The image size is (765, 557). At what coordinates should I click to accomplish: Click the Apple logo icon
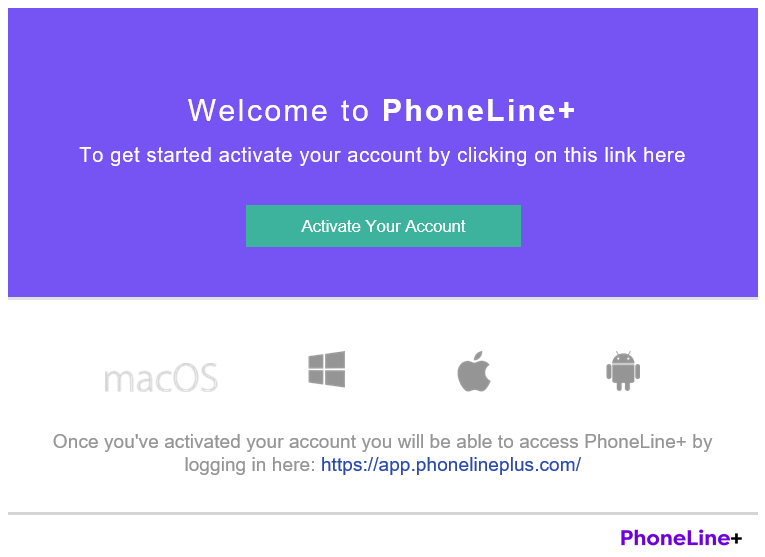[475, 371]
